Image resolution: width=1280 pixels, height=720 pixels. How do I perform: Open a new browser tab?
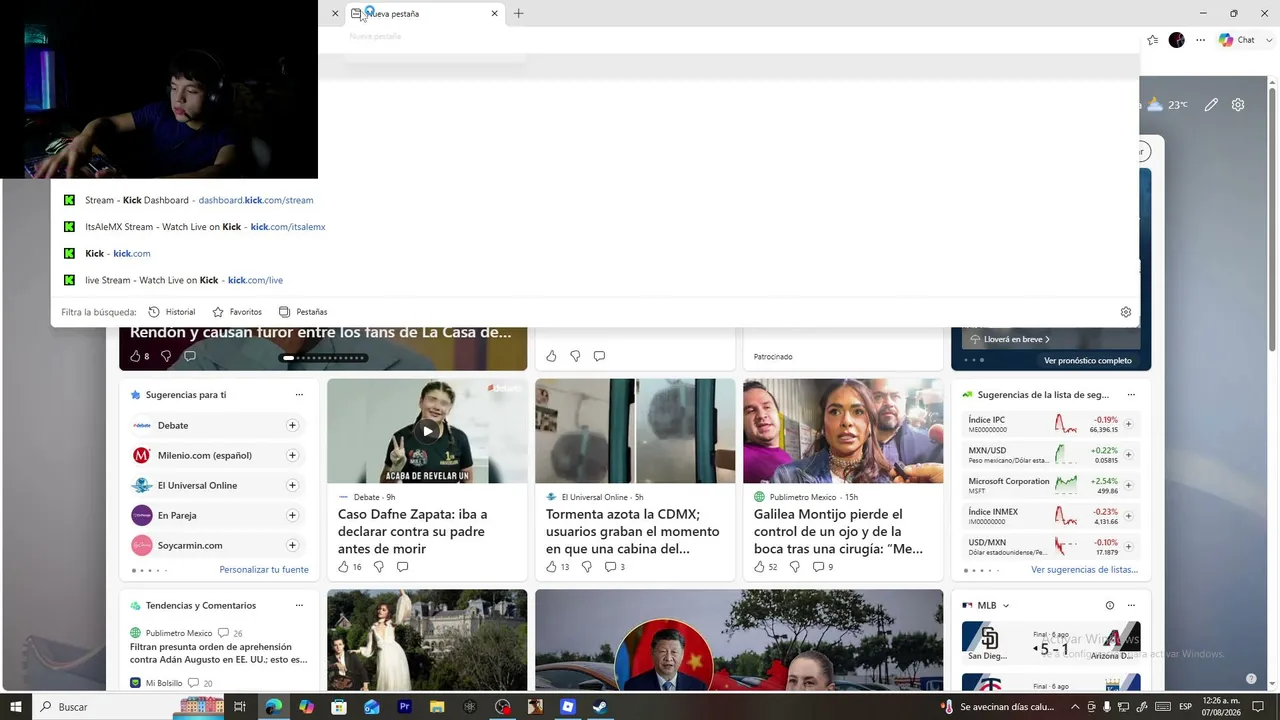point(518,13)
